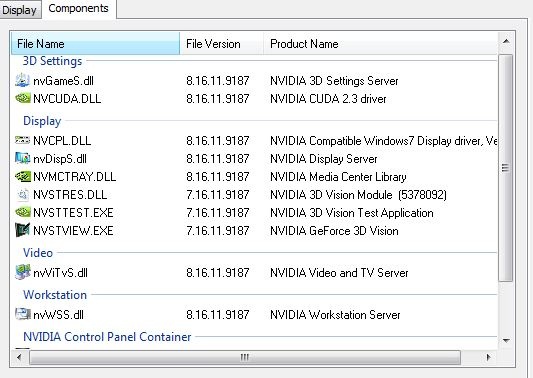Select the NVIDIA Workstation Server row
The height and width of the screenshot is (378, 533).
pyautogui.click(x=254, y=314)
